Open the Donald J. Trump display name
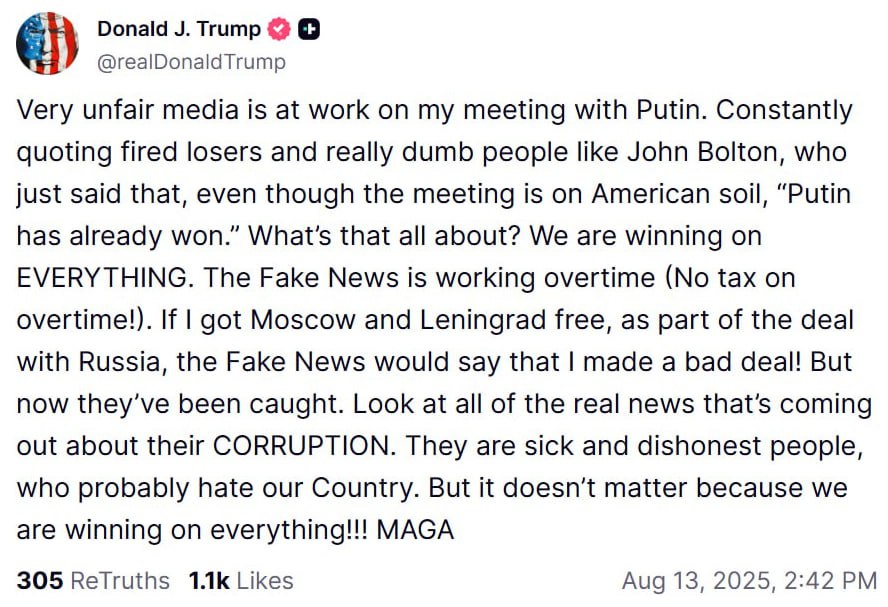 [x=178, y=30]
